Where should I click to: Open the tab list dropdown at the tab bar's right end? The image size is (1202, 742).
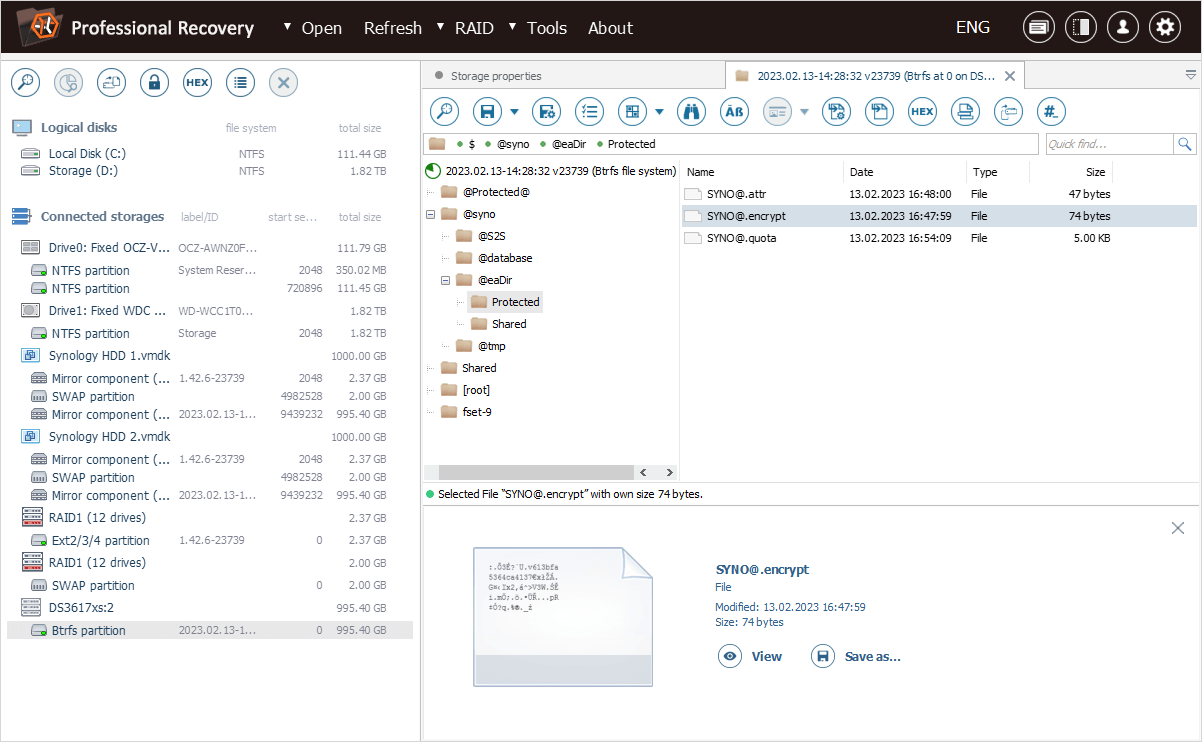click(x=1190, y=75)
